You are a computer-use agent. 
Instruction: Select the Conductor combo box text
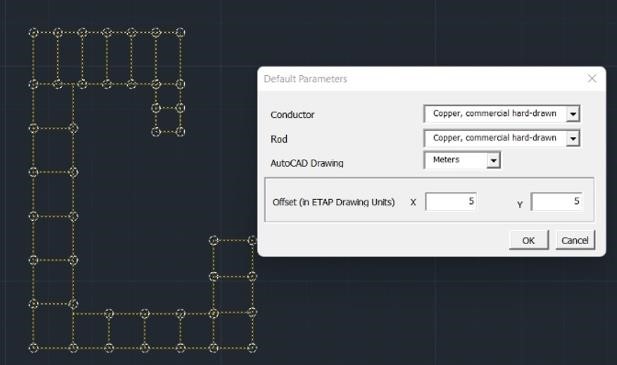(495, 114)
